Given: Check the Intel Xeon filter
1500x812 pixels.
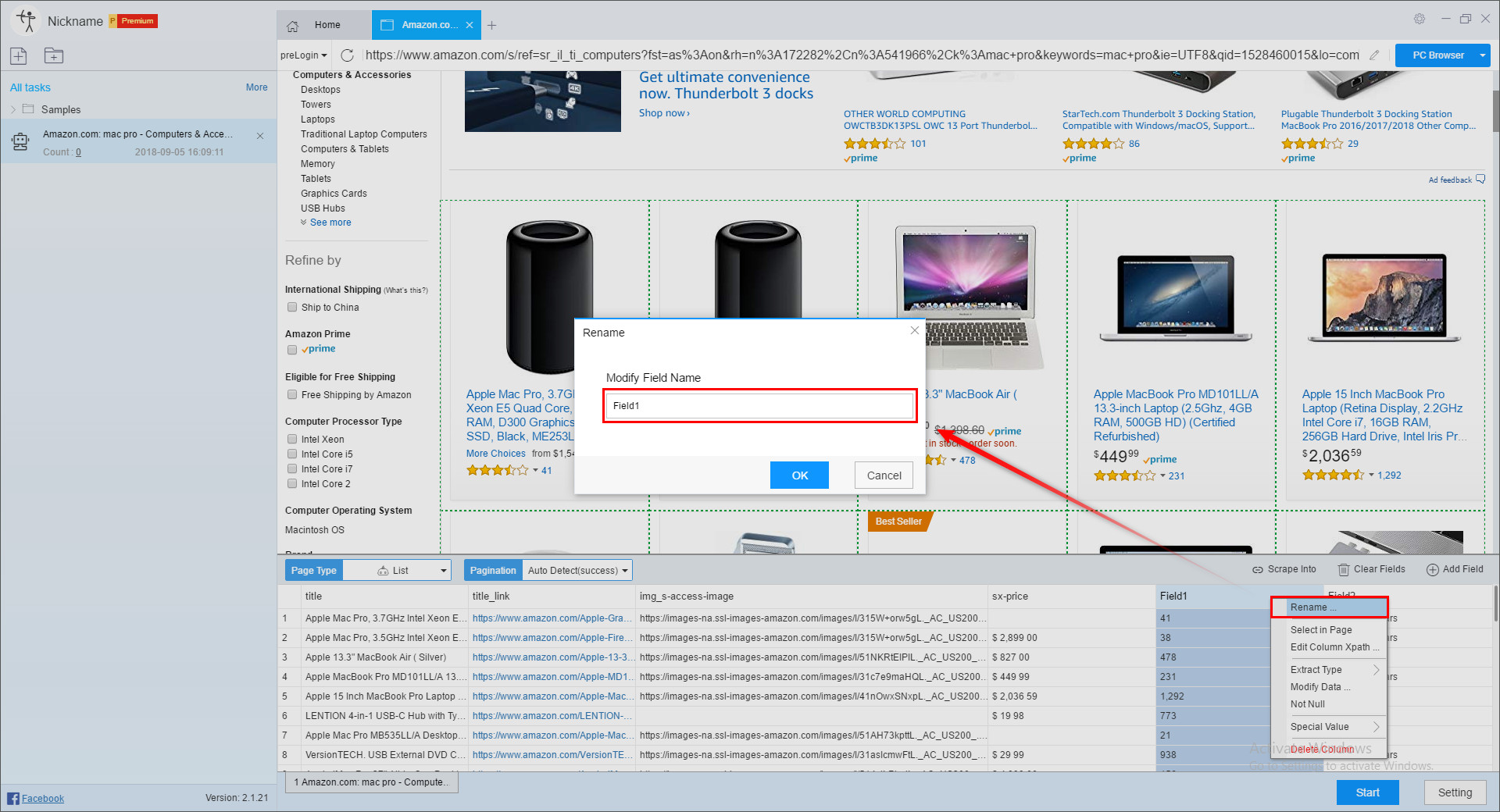Looking at the screenshot, I should (x=292, y=440).
